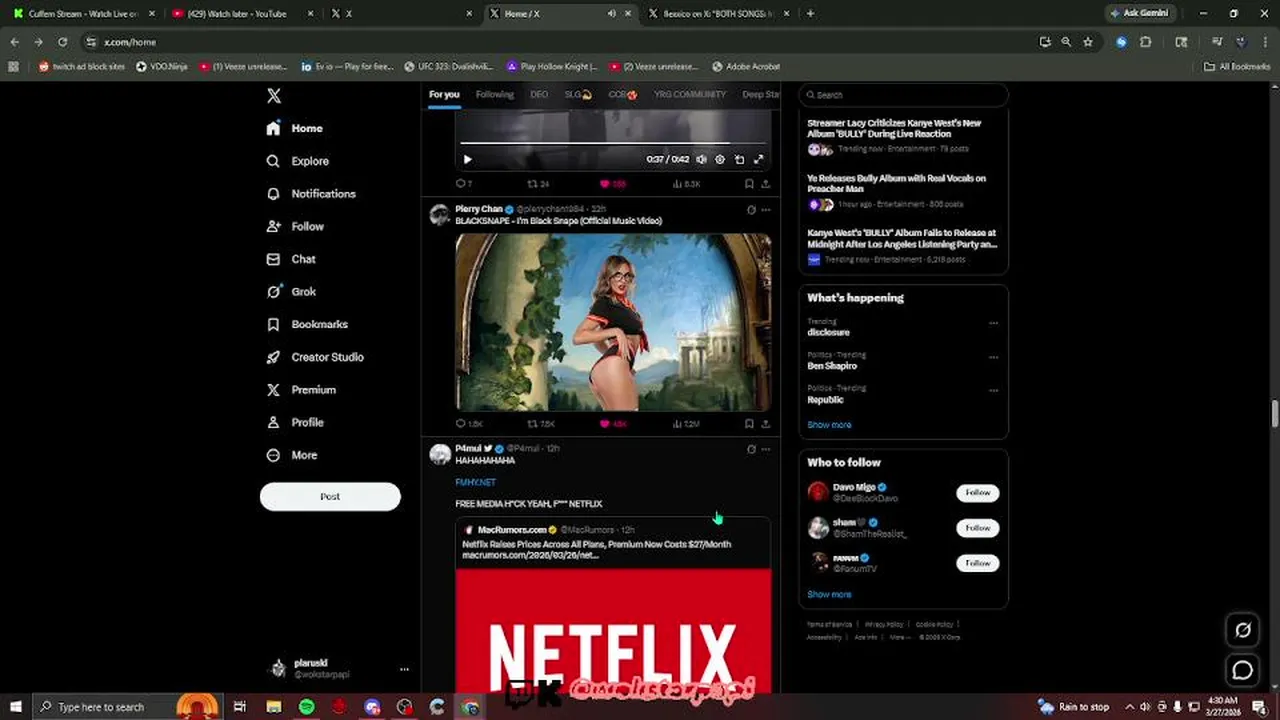Ask Grok about the P4mui post
The width and height of the screenshot is (1280, 720).
tap(751, 449)
